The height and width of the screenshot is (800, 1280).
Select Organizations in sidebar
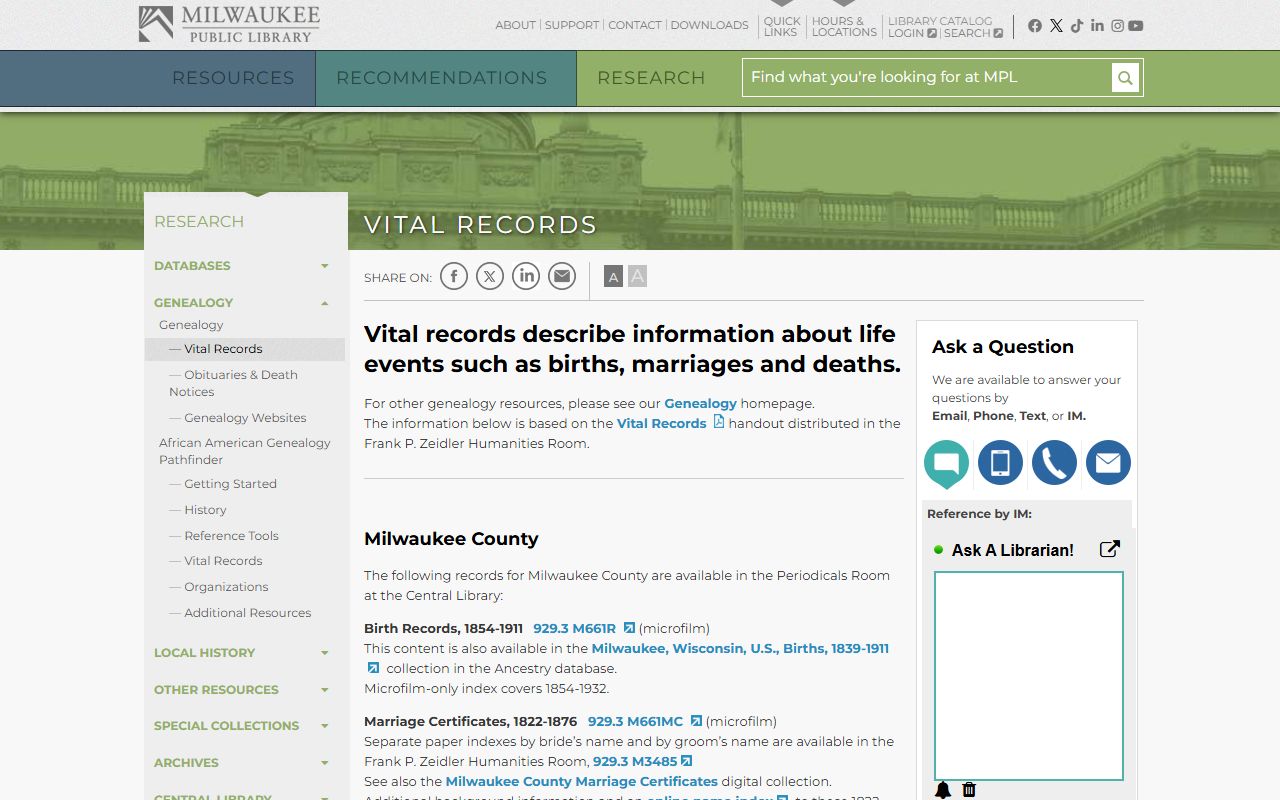(x=226, y=587)
